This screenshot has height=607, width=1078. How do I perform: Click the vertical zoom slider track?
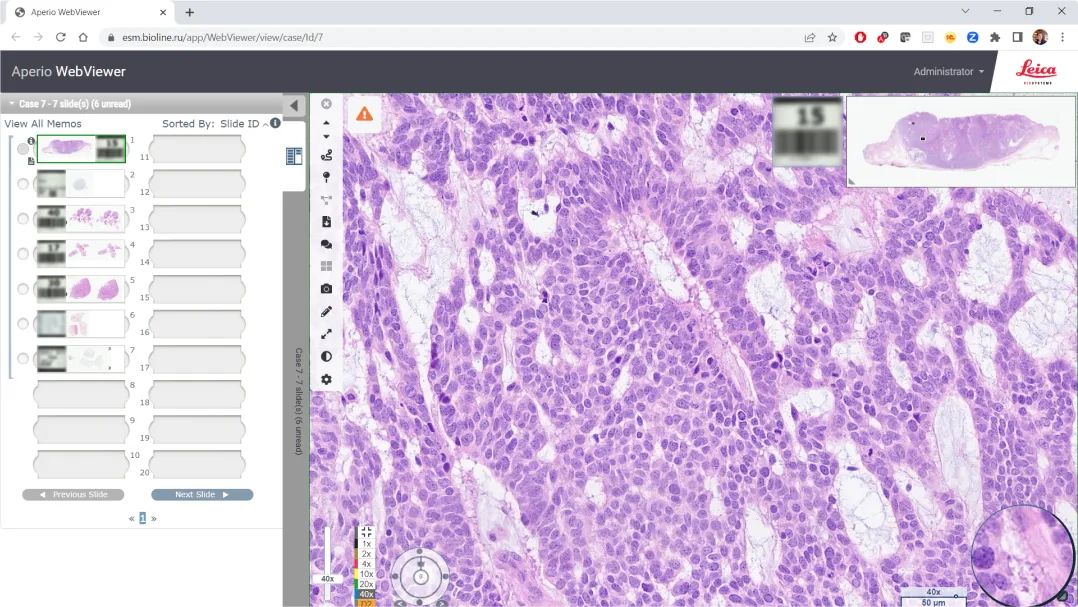coord(327,548)
